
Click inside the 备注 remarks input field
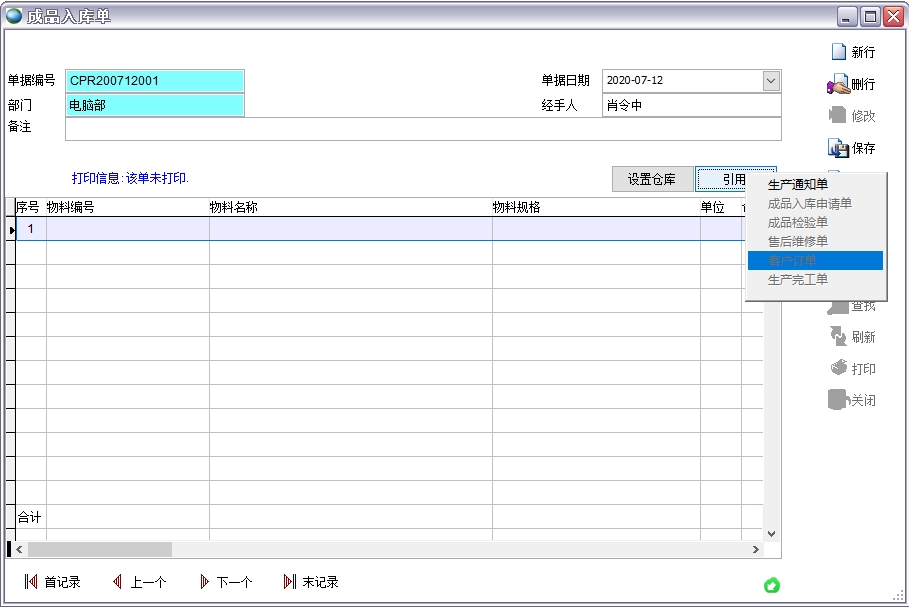pyautogui.click(x=400, y=129)
